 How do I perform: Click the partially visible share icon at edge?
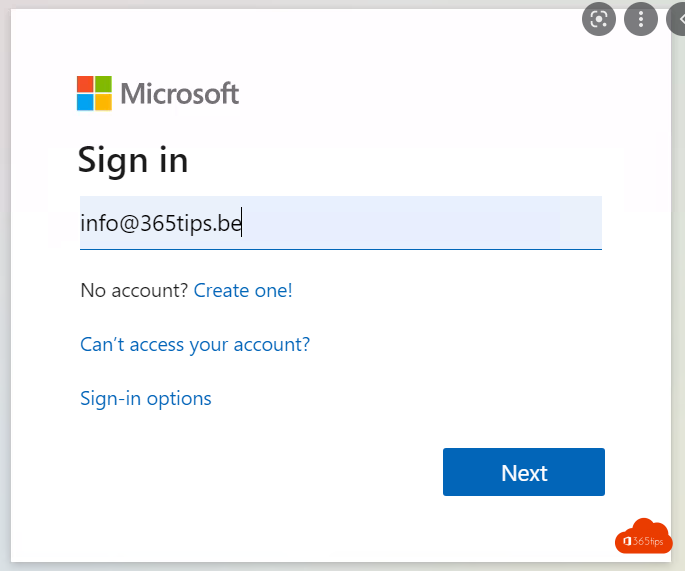point(678,19)
